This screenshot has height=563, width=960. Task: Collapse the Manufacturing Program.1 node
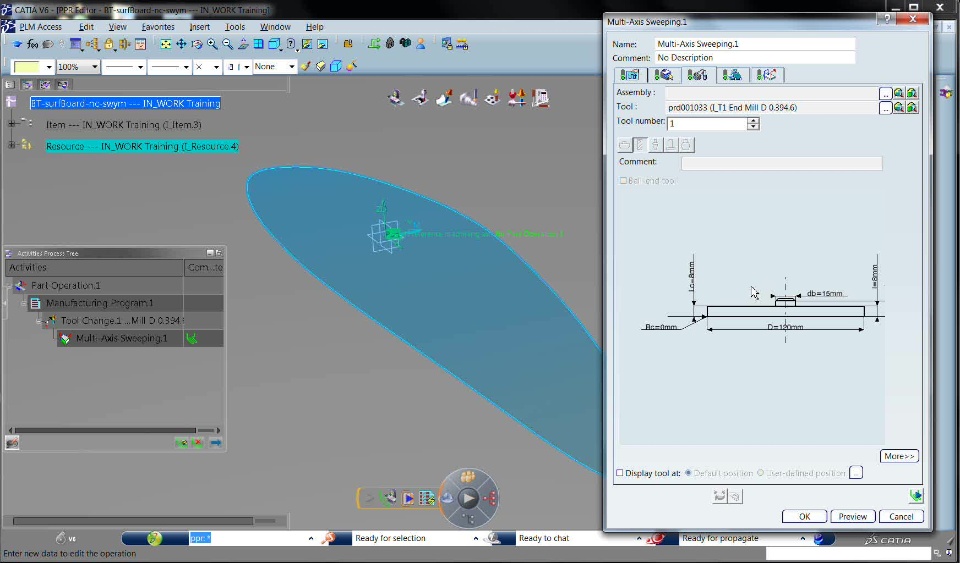tap(24, 303)
